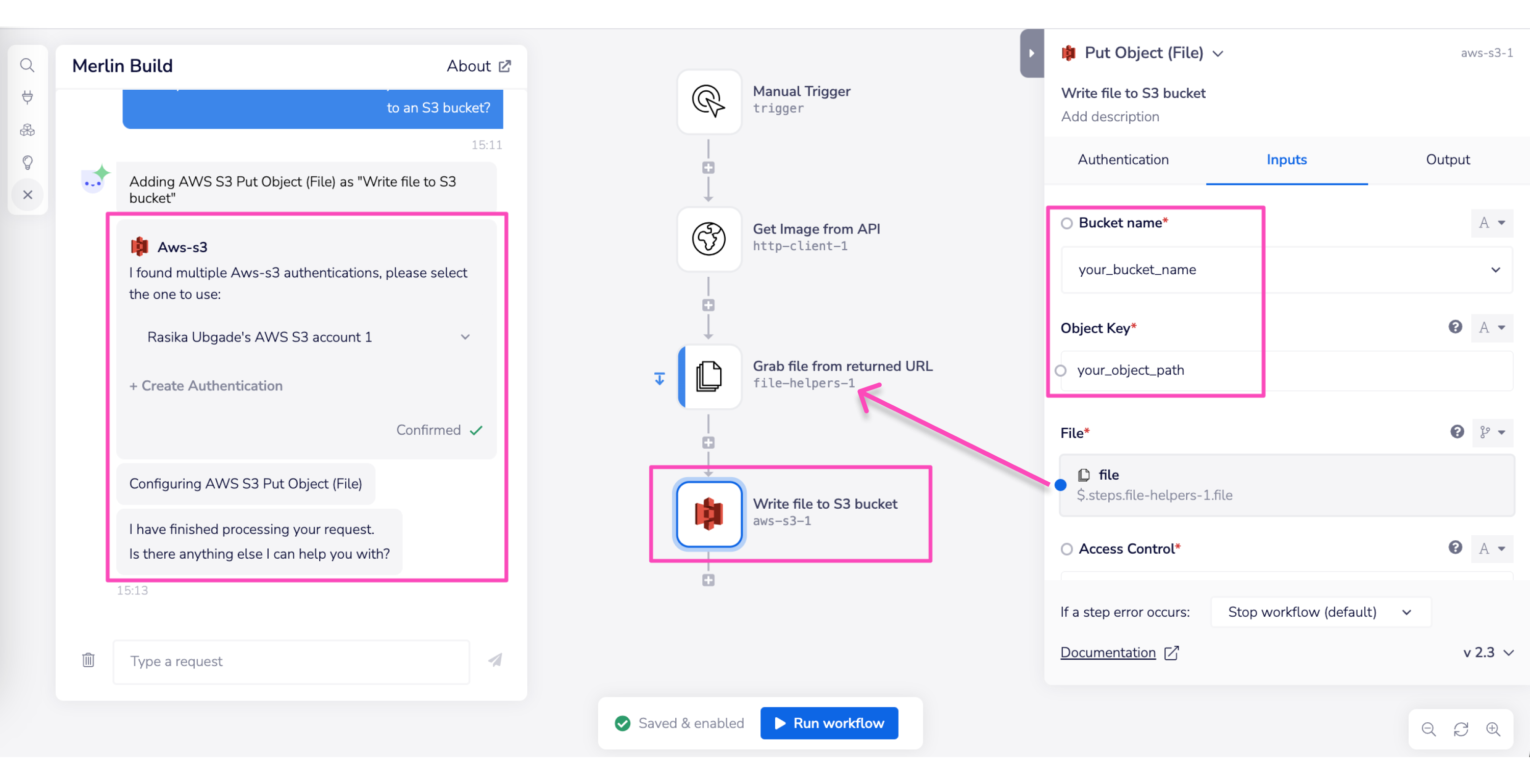Click the trash icon to clear chat
The width and height of the screenshot is (1530, 784).
pyautogui.click(x=88, y=660)
